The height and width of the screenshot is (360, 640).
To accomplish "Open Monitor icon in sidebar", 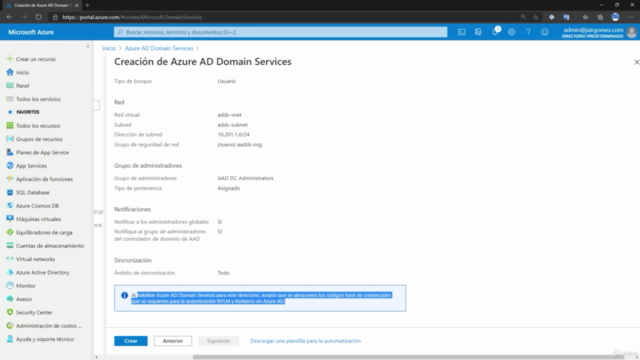I will [10, 286].
